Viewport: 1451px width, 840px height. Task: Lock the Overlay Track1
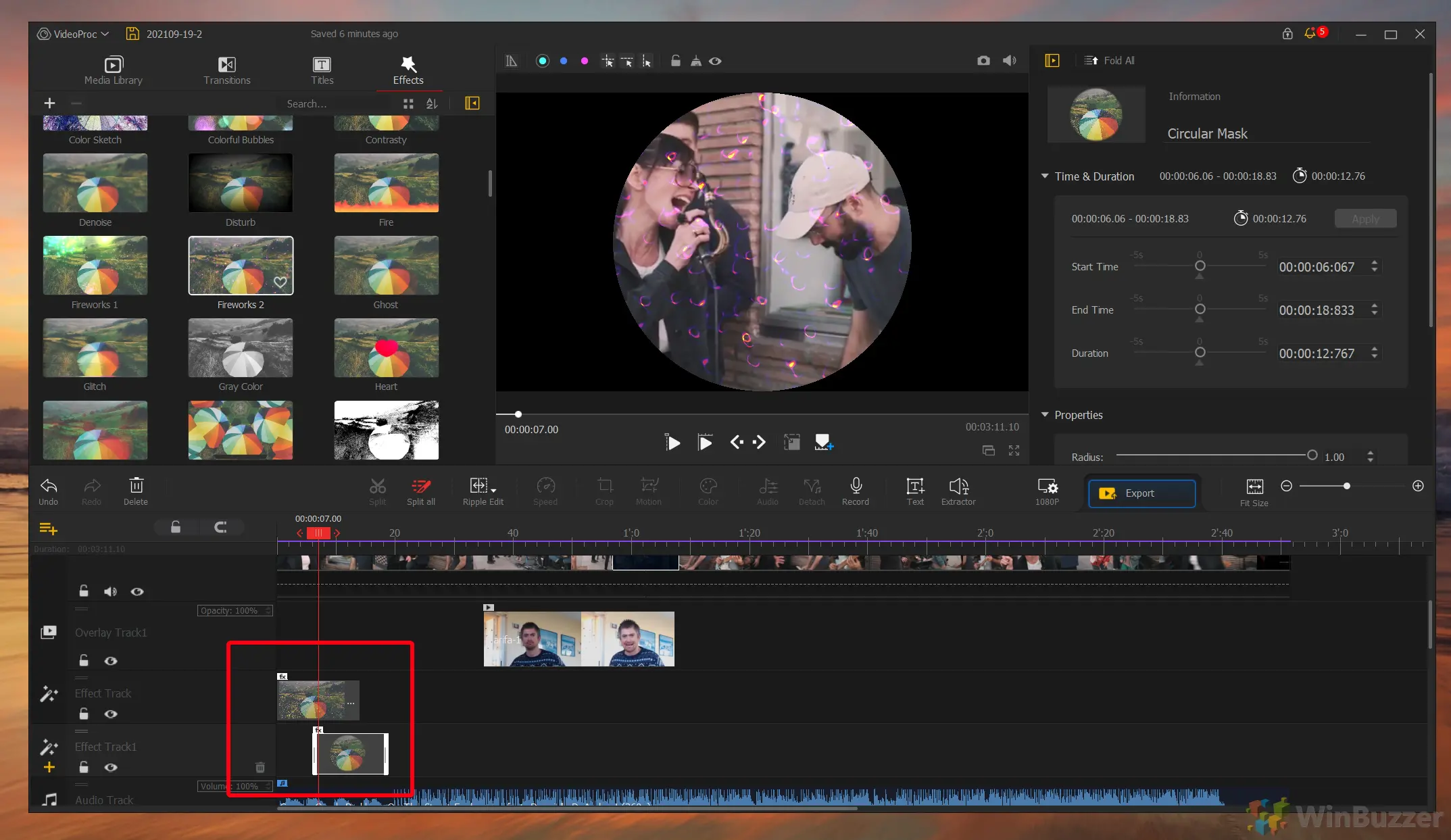(x=84, y=660)
